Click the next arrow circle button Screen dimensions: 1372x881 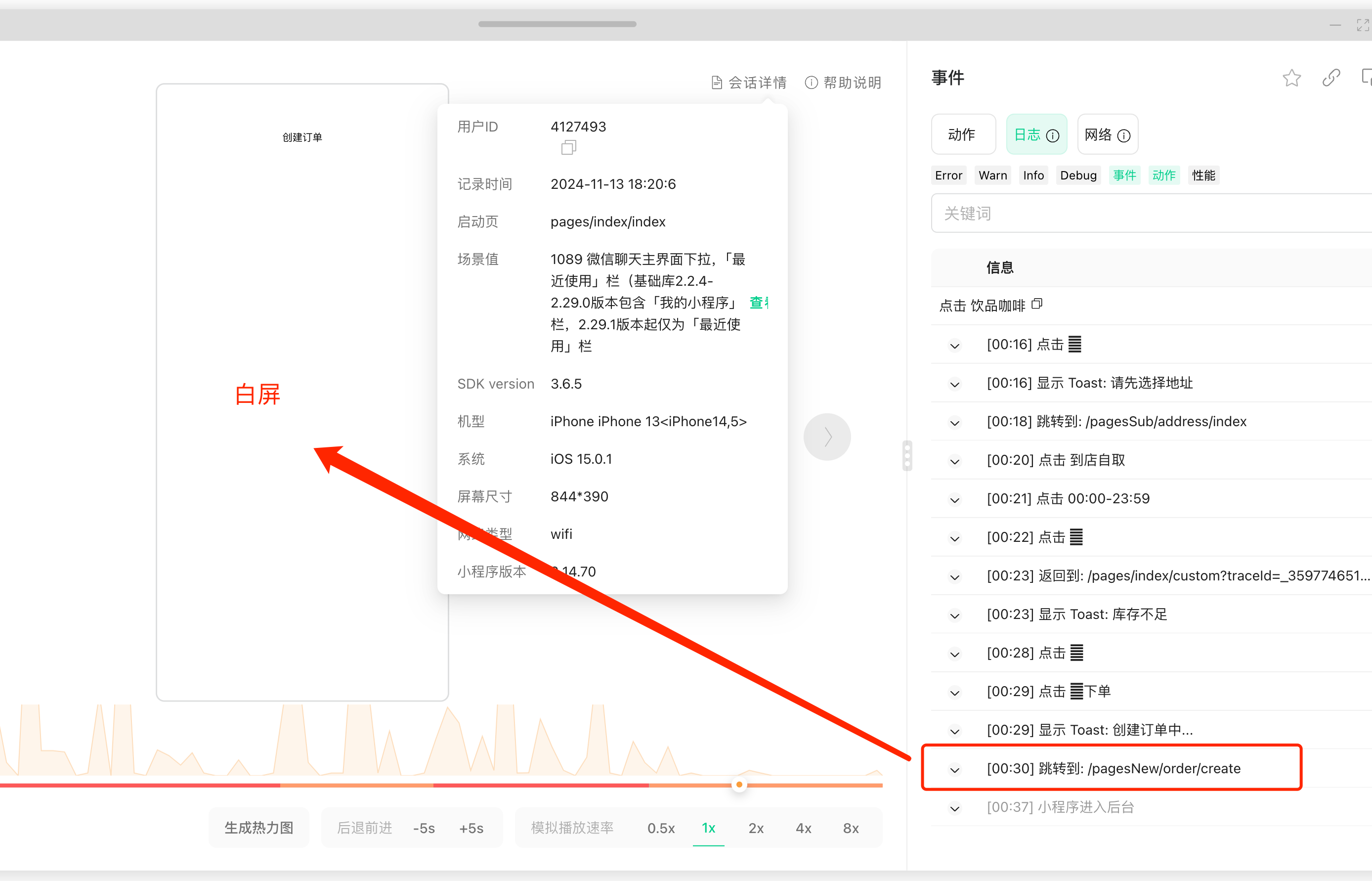pyautogui.click(x=826, y=437)
